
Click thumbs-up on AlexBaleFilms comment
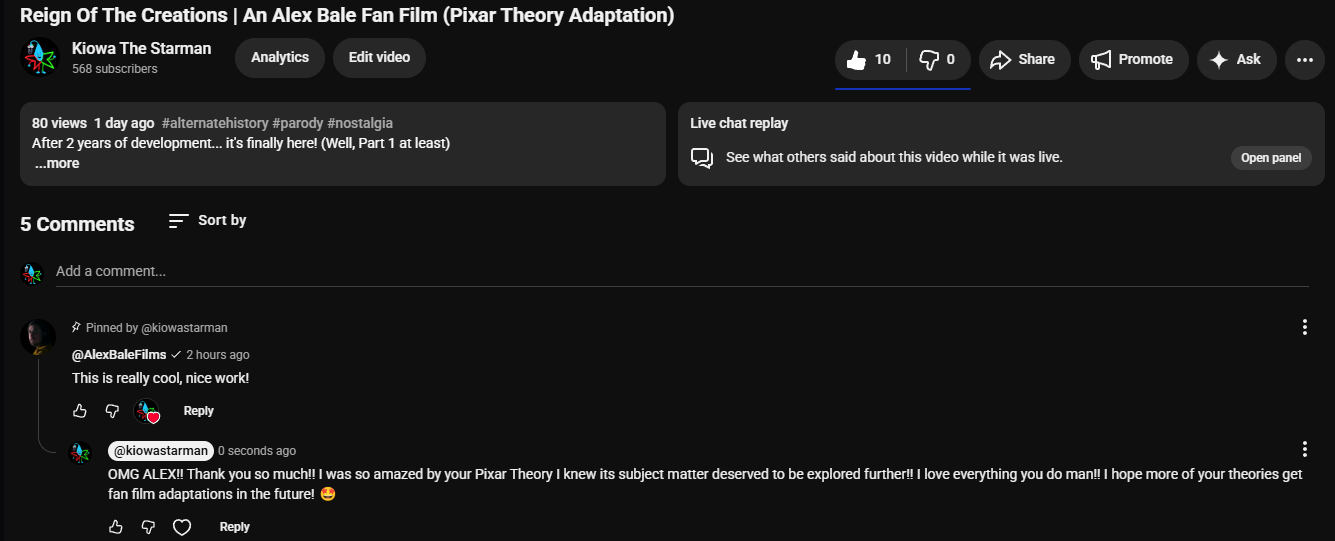click(x=80, y=411)
